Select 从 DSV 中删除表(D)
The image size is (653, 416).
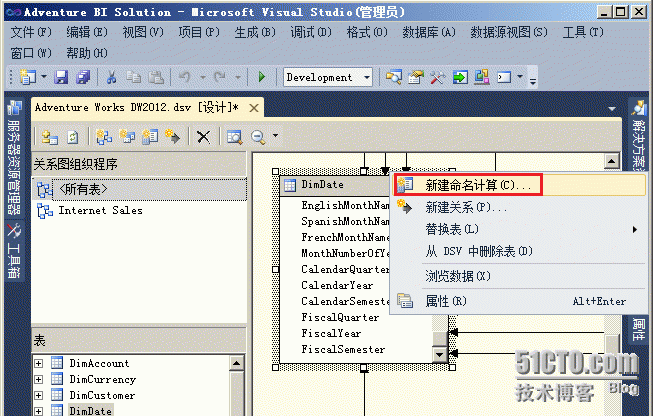tap(519, 251)
